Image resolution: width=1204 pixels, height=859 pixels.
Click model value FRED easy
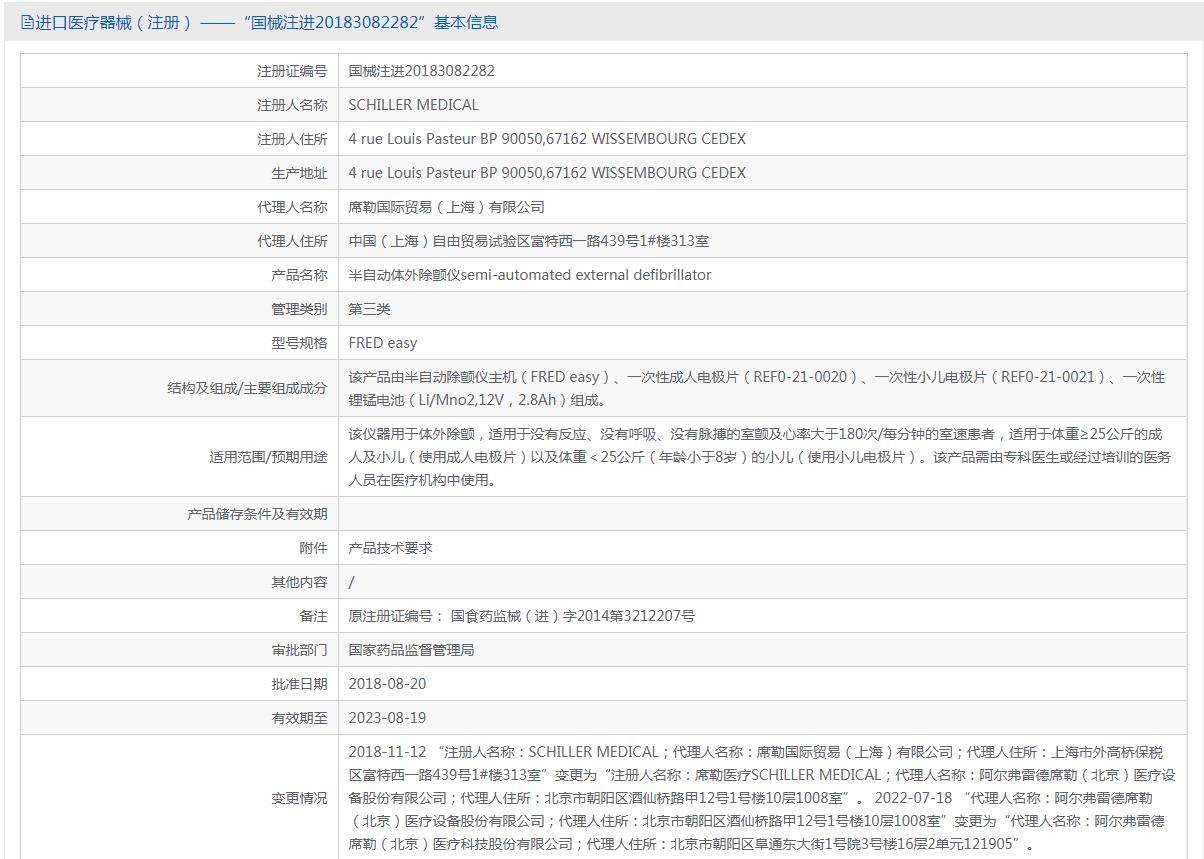pos(382,343)
